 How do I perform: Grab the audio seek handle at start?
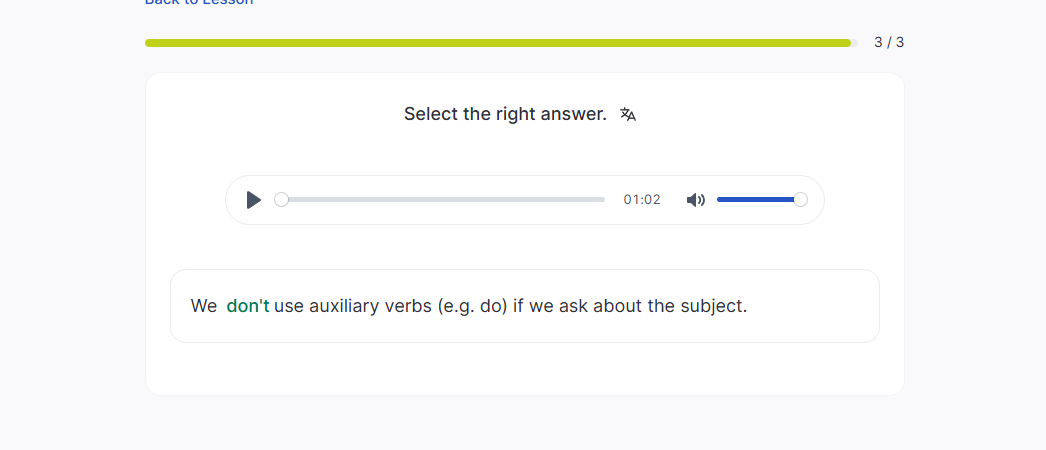click(x=281, y=200)
